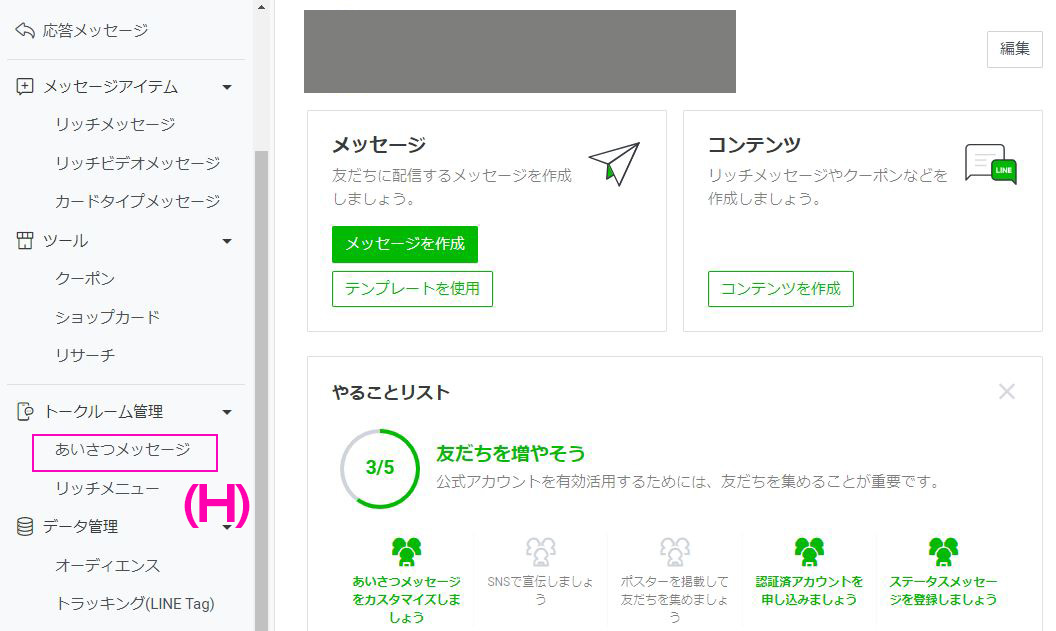Click the コンテンツ card title
1056x631 pixels.
[754, 145]
